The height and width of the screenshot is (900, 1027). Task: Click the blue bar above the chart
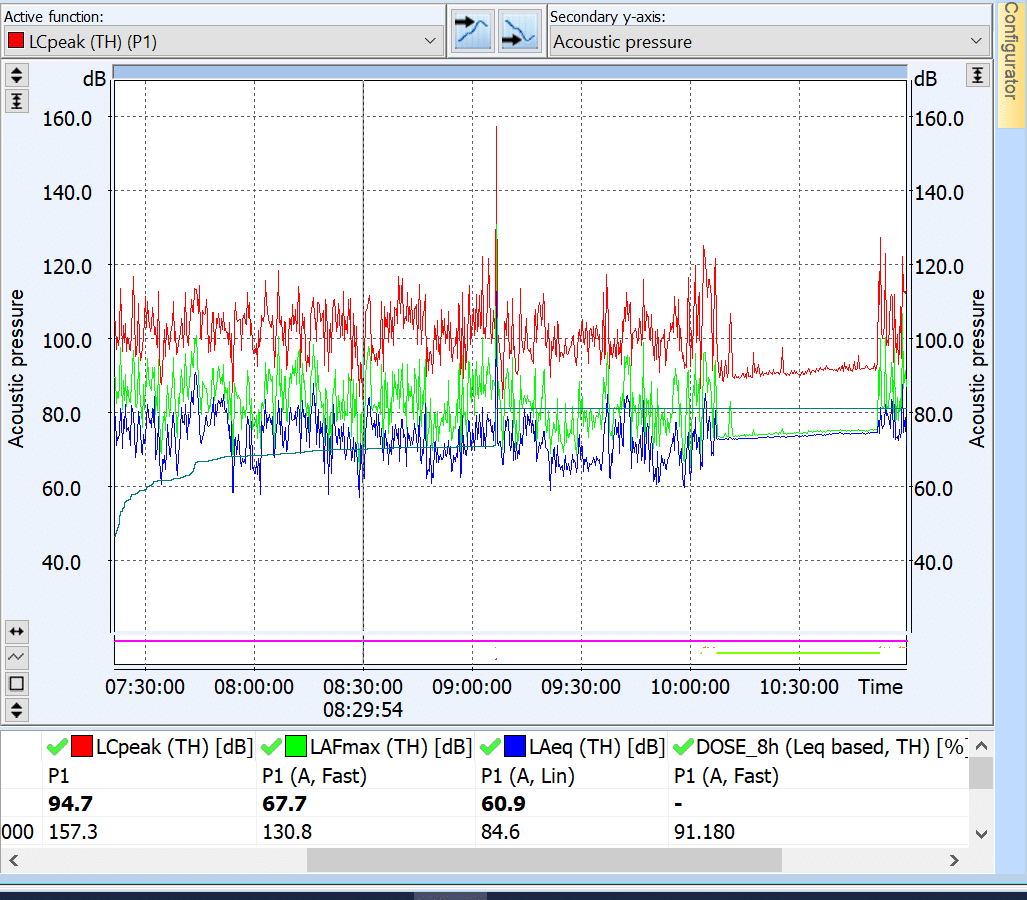pyautogui.click(x=510, y=72)
